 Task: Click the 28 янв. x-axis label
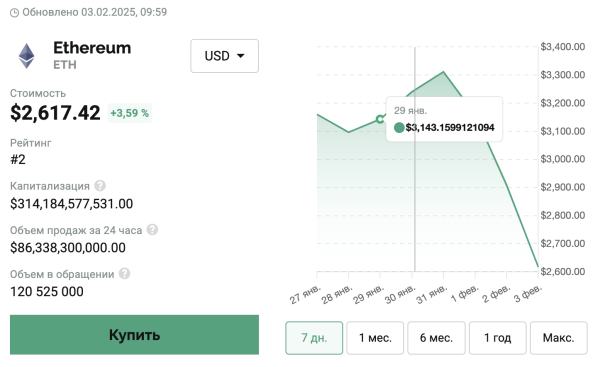point(337,295)
